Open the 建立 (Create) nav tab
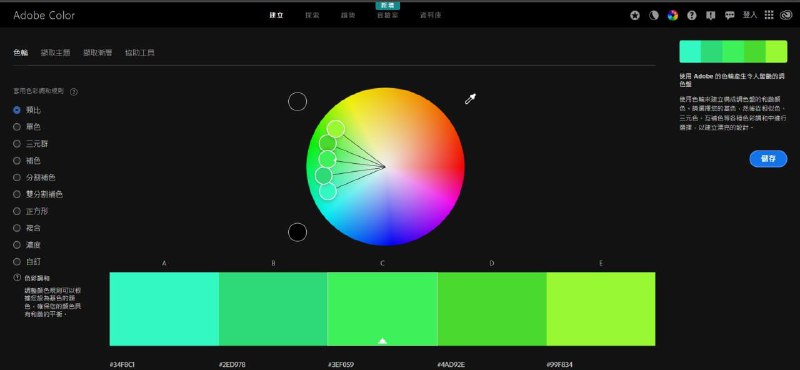This screenshot has height=370, width=800. [277, 15]
